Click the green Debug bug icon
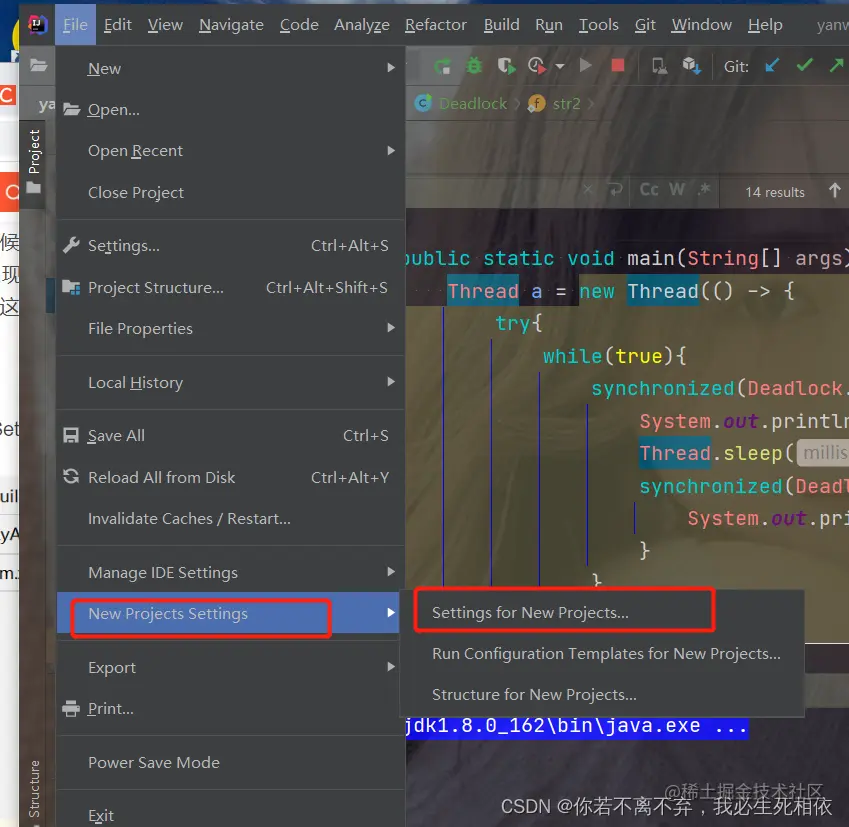849x827 pixels. point(474,66)
